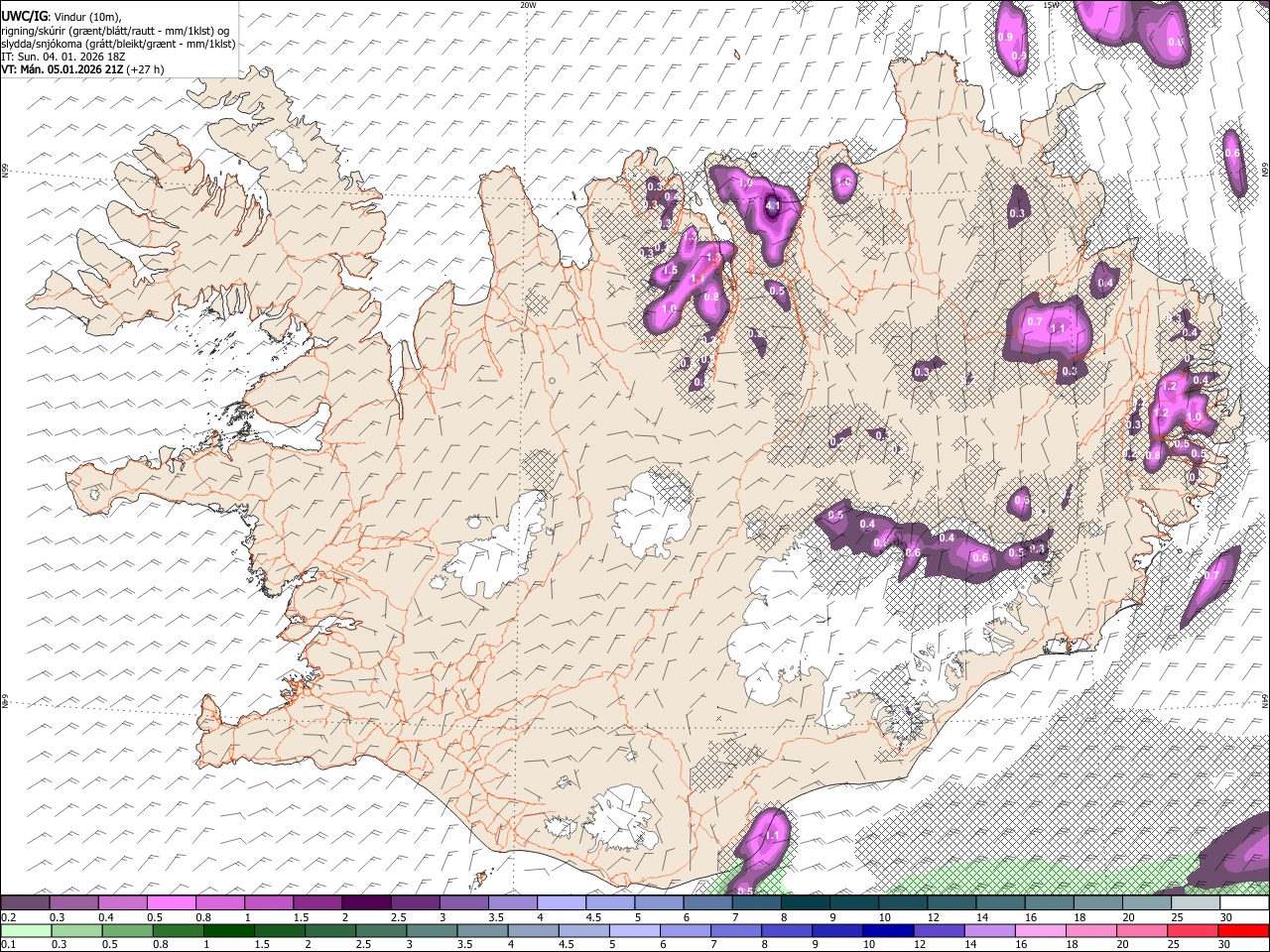Click the 4.1 precipitation value on the map
Image resolution: width=1270 pixels, height=952 pixels.
point(773,206)
